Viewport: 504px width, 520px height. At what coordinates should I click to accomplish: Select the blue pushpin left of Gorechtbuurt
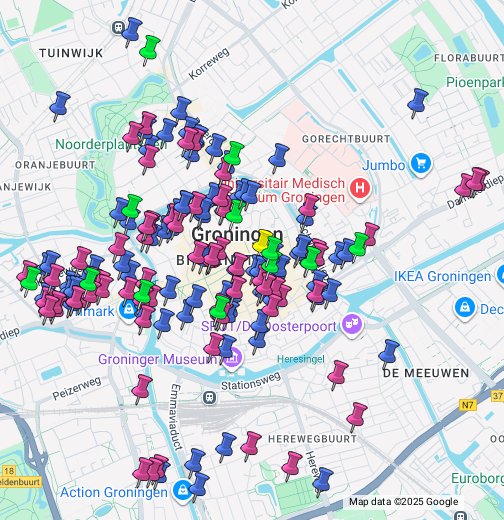click(x=278, y=158)
